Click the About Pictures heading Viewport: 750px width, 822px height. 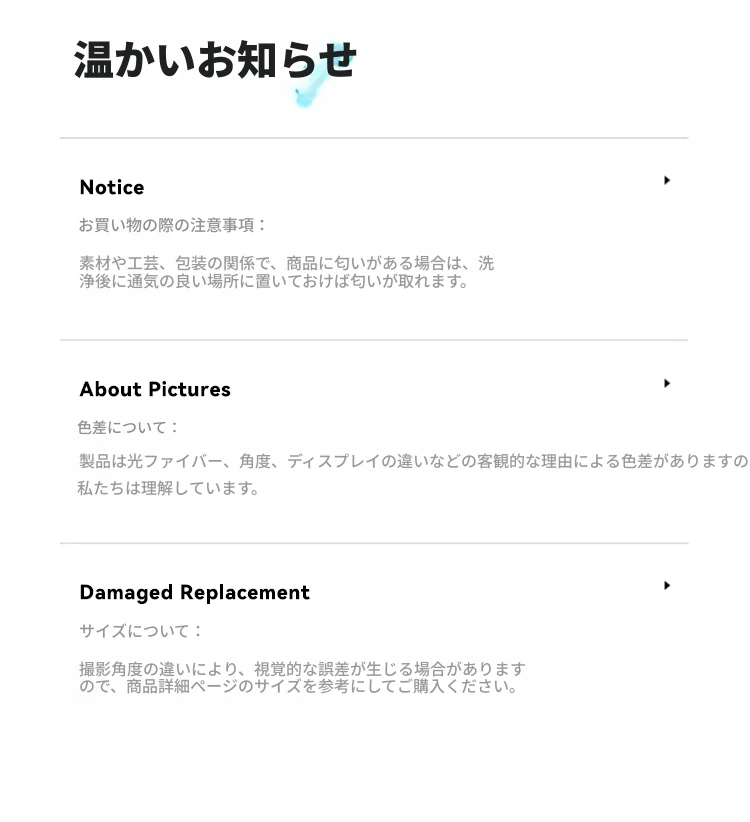155,390
